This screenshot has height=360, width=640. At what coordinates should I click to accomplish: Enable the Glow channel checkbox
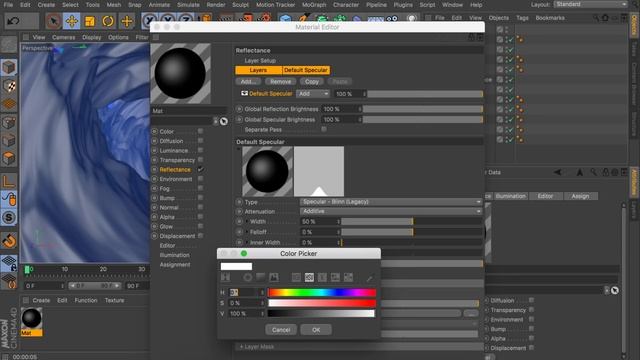pyautogui.click(x=200, y=226)
